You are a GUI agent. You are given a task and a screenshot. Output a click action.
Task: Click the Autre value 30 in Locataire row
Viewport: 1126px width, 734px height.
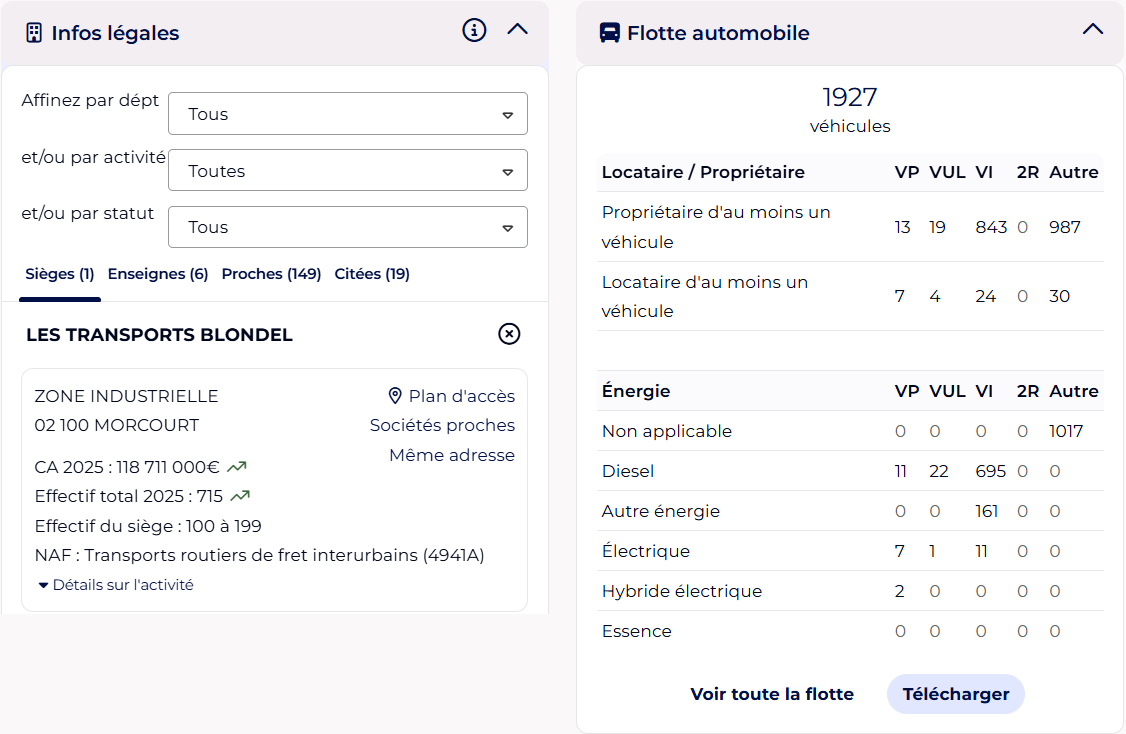click(x=1059, y=296)
